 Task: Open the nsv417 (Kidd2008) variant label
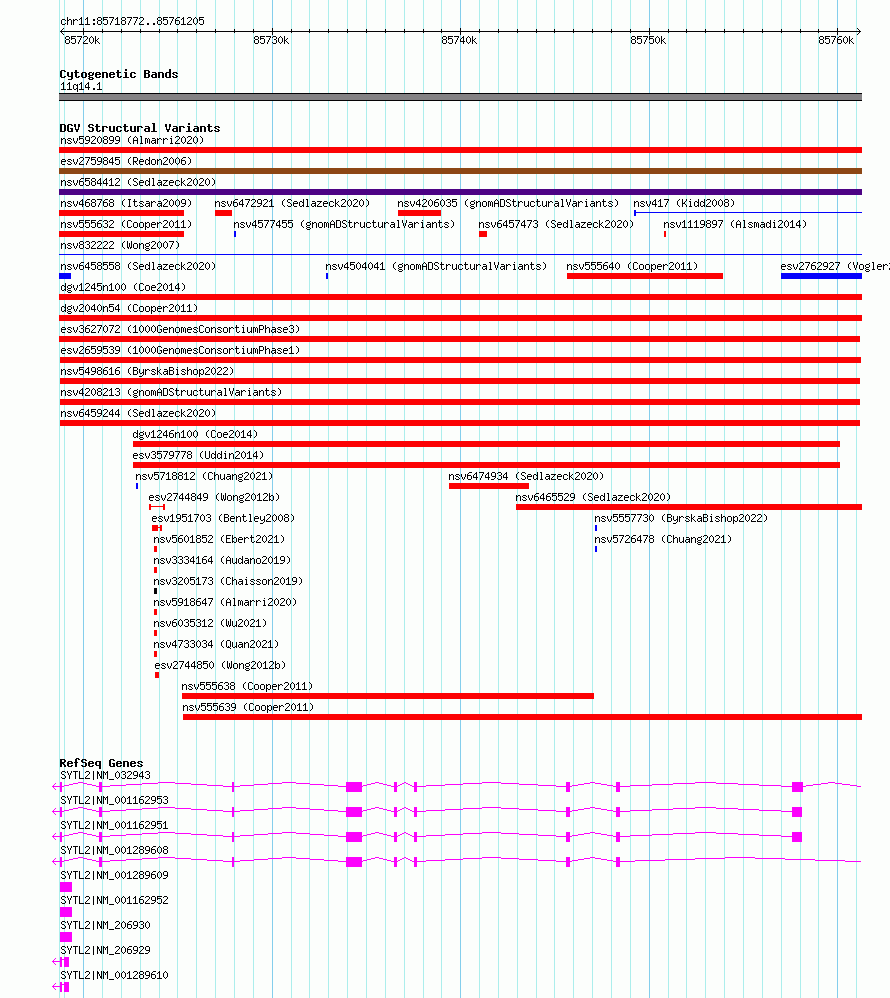tap(684, 203)
